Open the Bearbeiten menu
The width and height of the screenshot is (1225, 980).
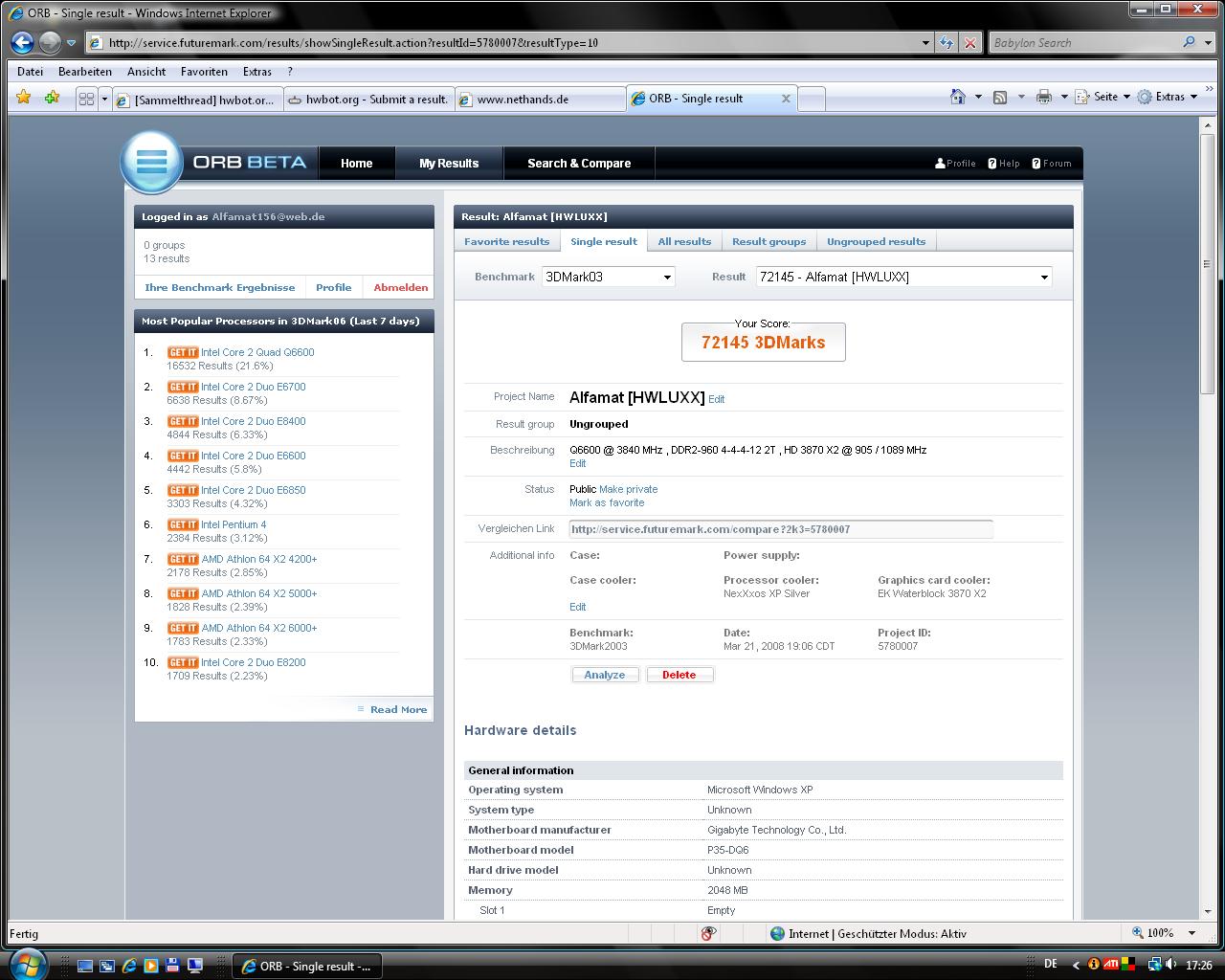pyautogui.click(x=85, y=72)
